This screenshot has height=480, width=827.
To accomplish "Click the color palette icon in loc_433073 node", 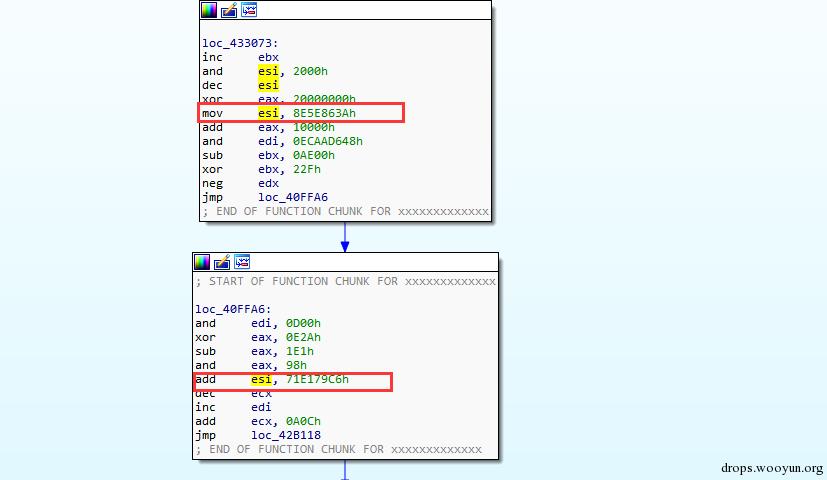I will (x=209, y=9).
